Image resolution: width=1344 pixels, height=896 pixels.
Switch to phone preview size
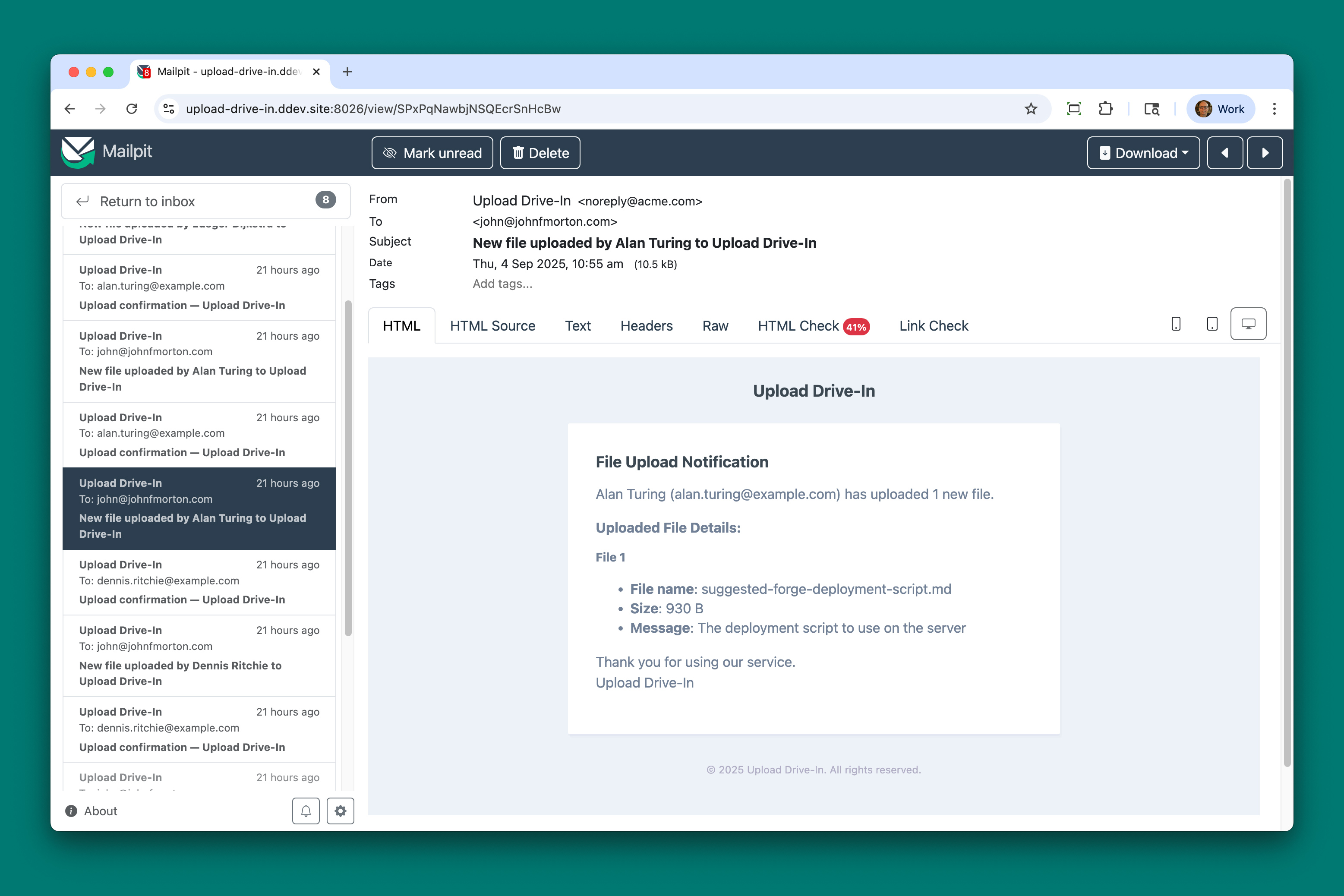[x=1176, y=324]
